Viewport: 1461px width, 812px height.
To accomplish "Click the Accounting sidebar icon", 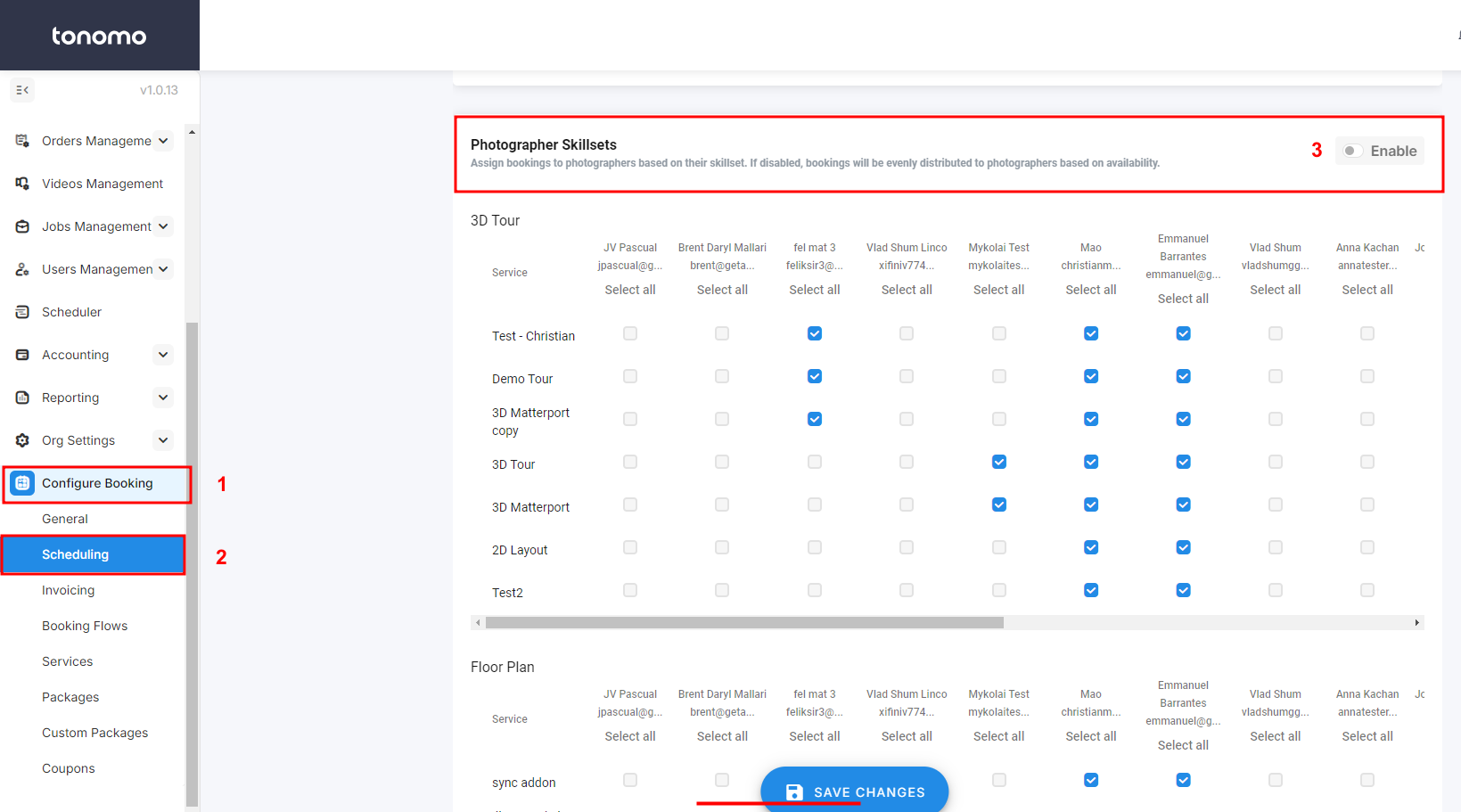I will pyautogui.click(x=22, y=355).
